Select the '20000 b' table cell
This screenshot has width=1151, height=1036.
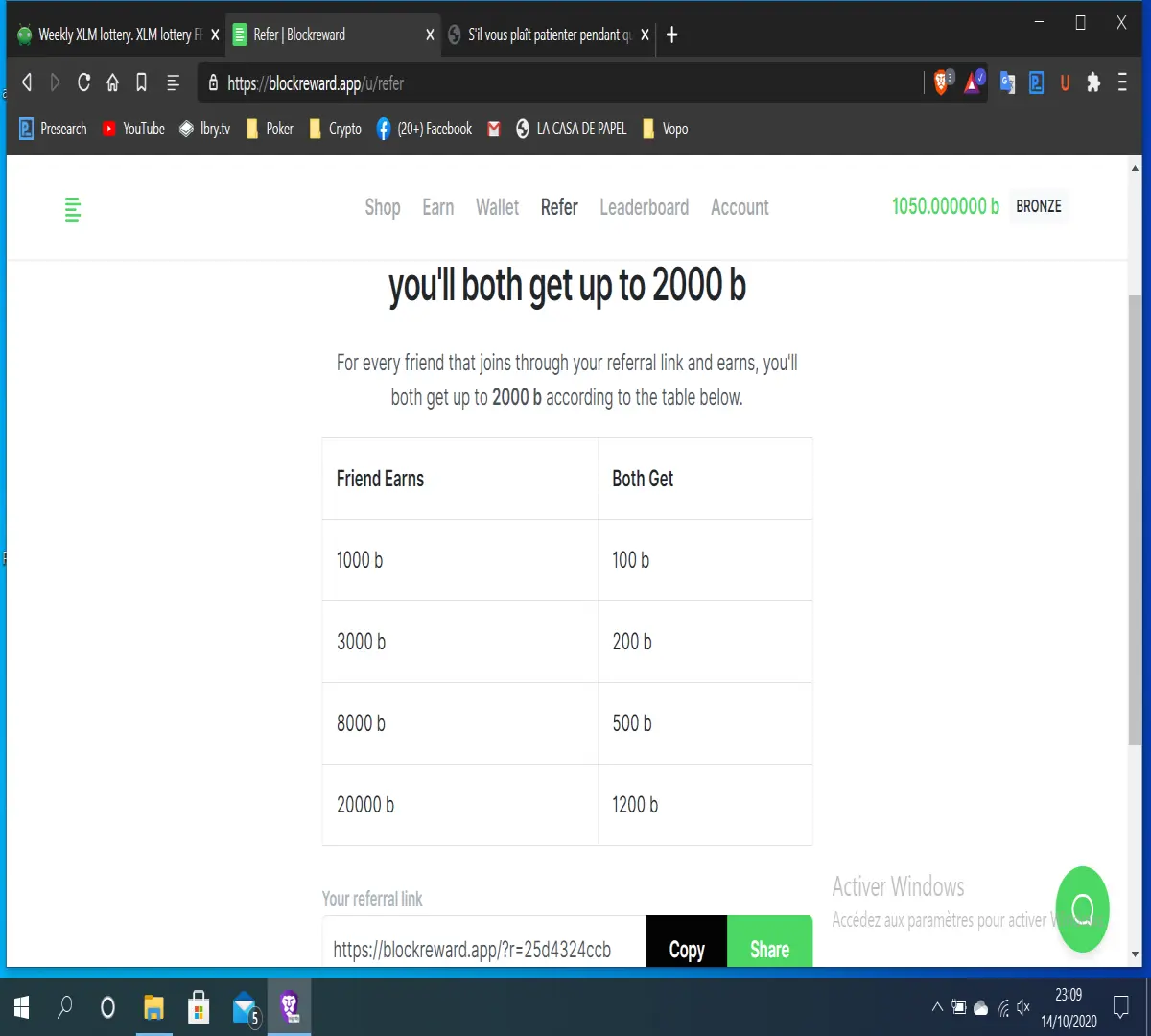pyautogui.click(x=460, y=805)
